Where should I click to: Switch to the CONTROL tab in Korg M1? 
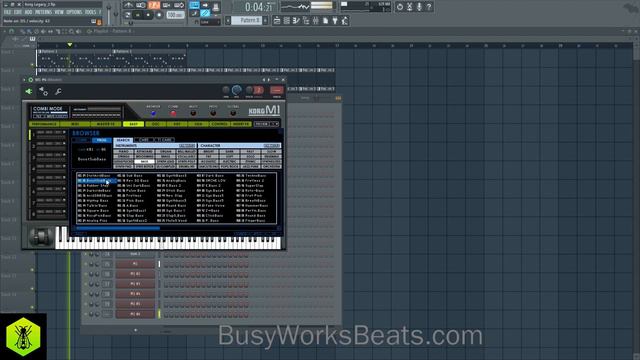tap(220, 124)
